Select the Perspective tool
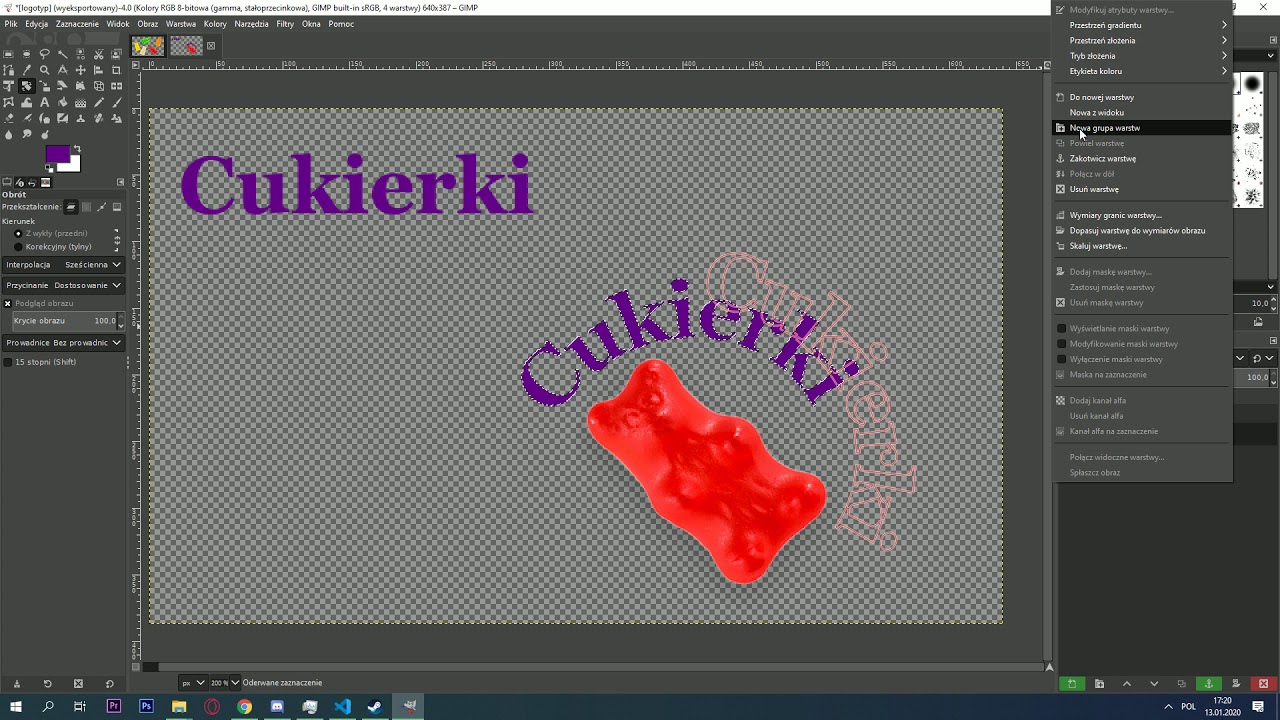The height and width of the screenshot is (720, 1280). tap(80, 86)
